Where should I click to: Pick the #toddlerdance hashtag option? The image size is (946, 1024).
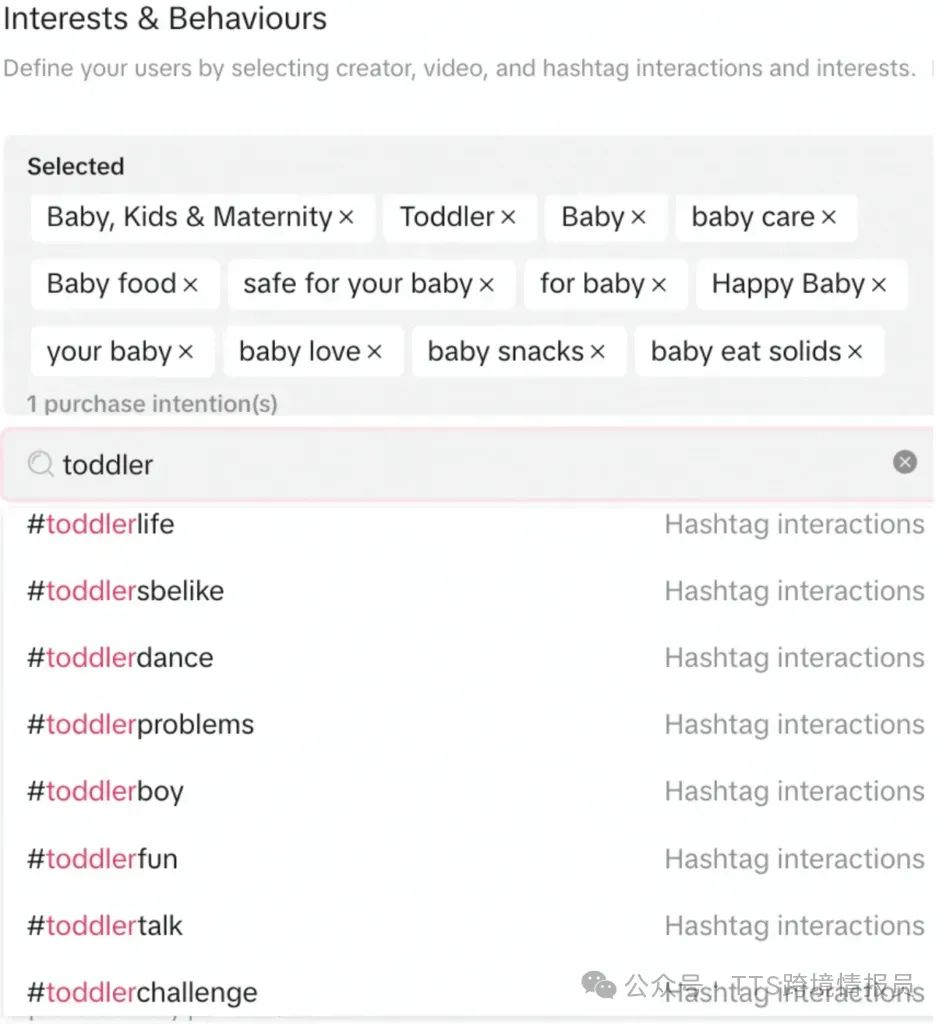coord(120,658)
